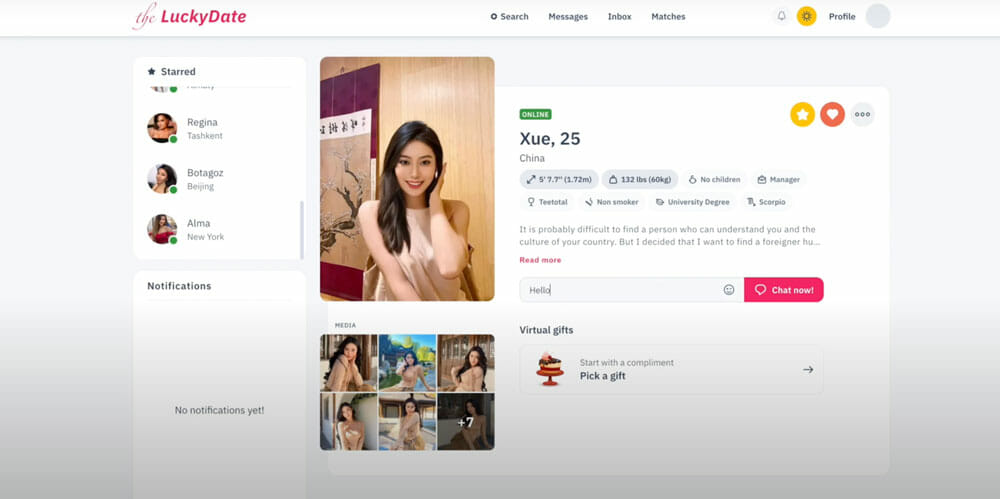The height and width of the screenshot is (499, 1000).
Task: Open the notifications bell
Action: 781,16
